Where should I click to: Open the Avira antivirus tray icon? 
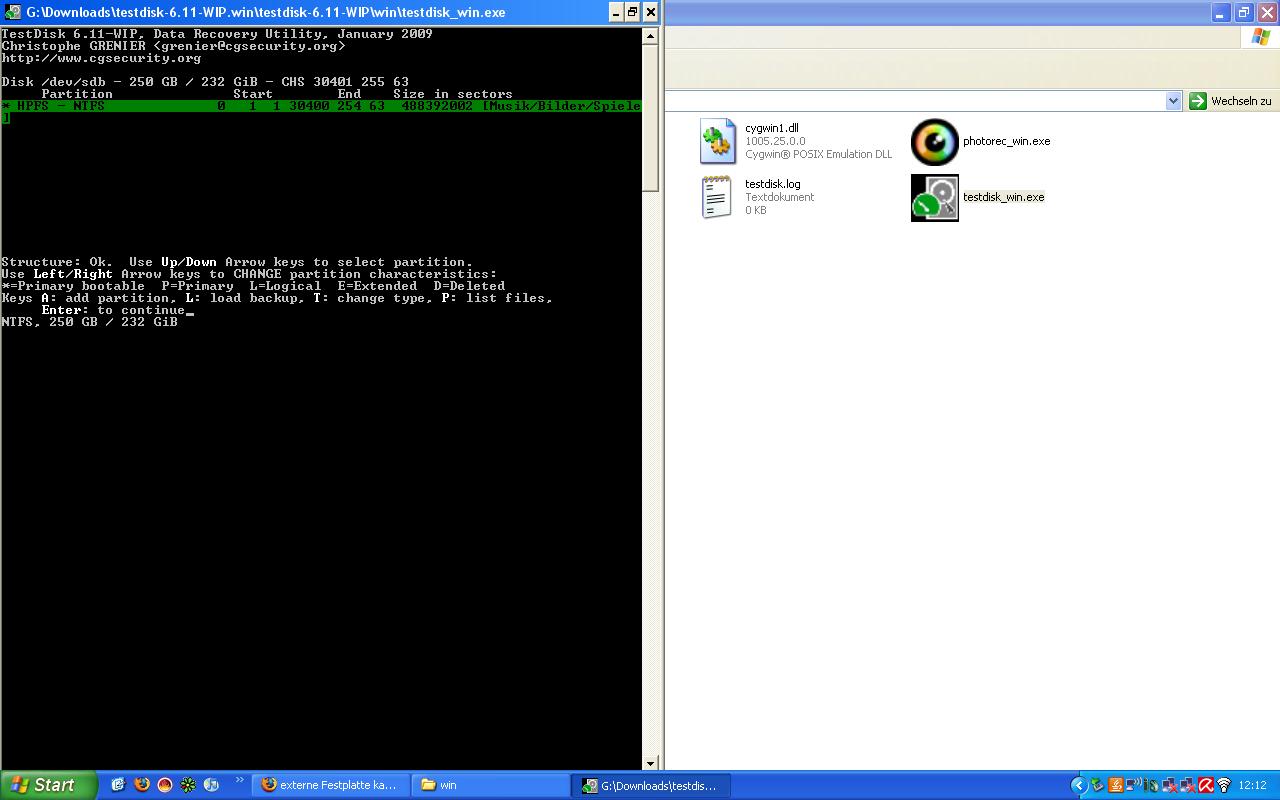pyautogui.click(x=1206, y=785)
